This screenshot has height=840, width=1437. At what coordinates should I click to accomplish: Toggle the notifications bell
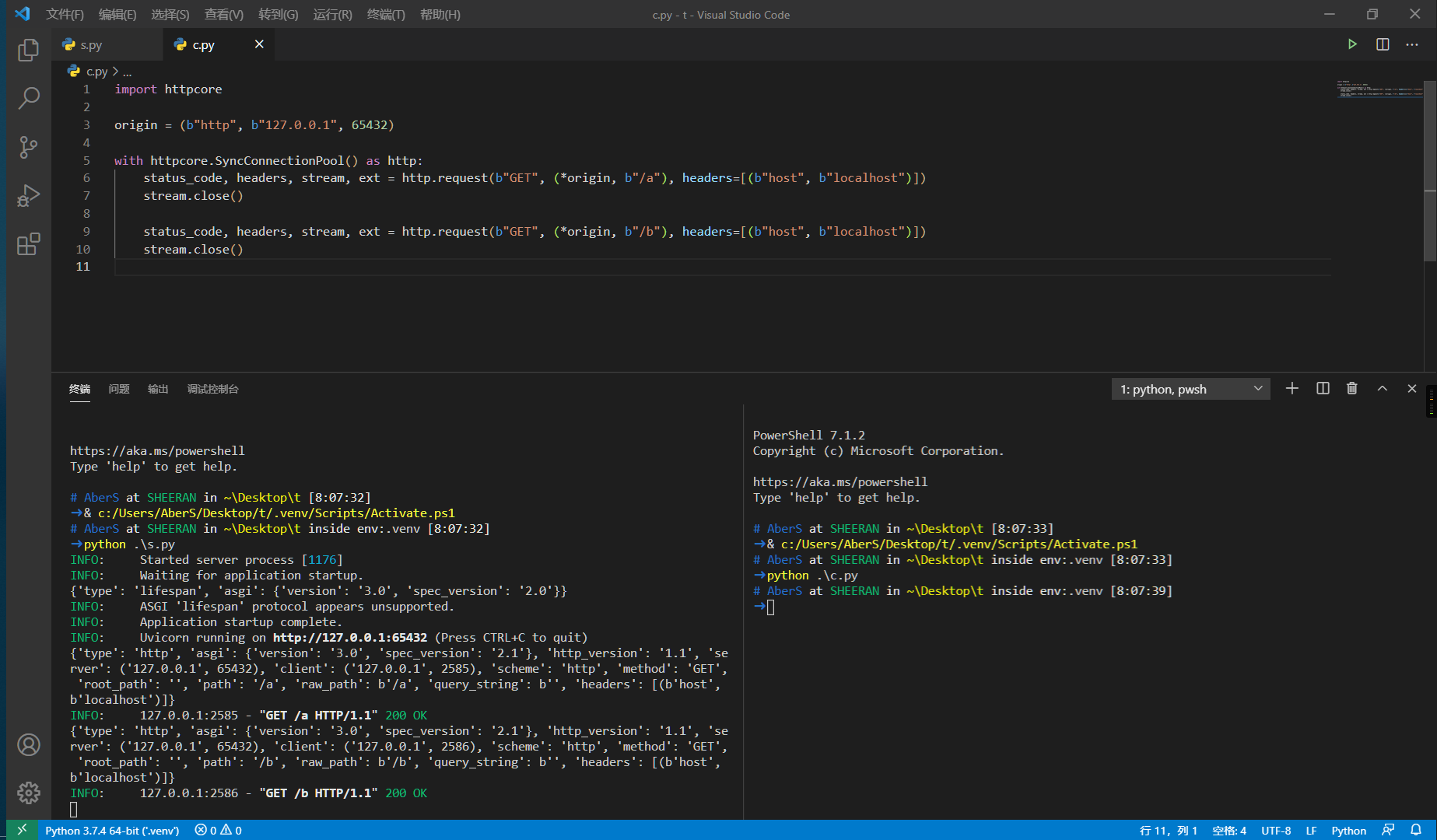tap(1418, 830)
